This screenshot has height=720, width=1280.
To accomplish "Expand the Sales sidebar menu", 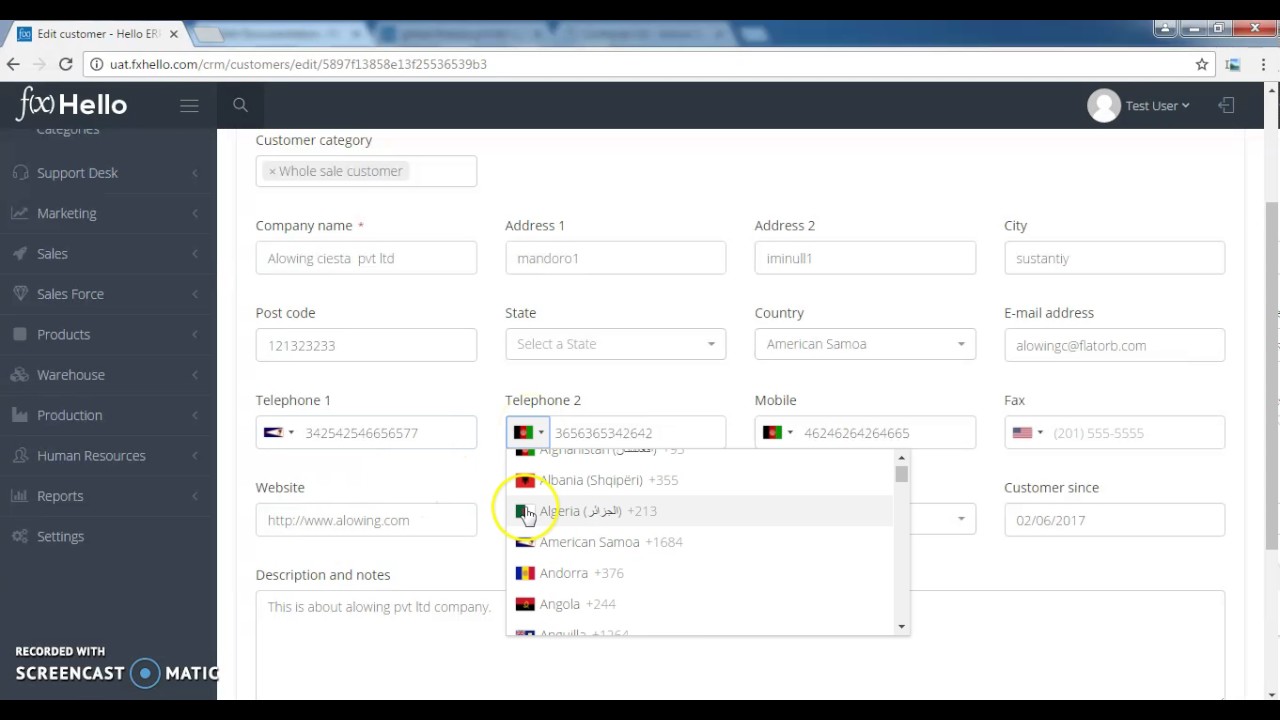I will 108,254.
